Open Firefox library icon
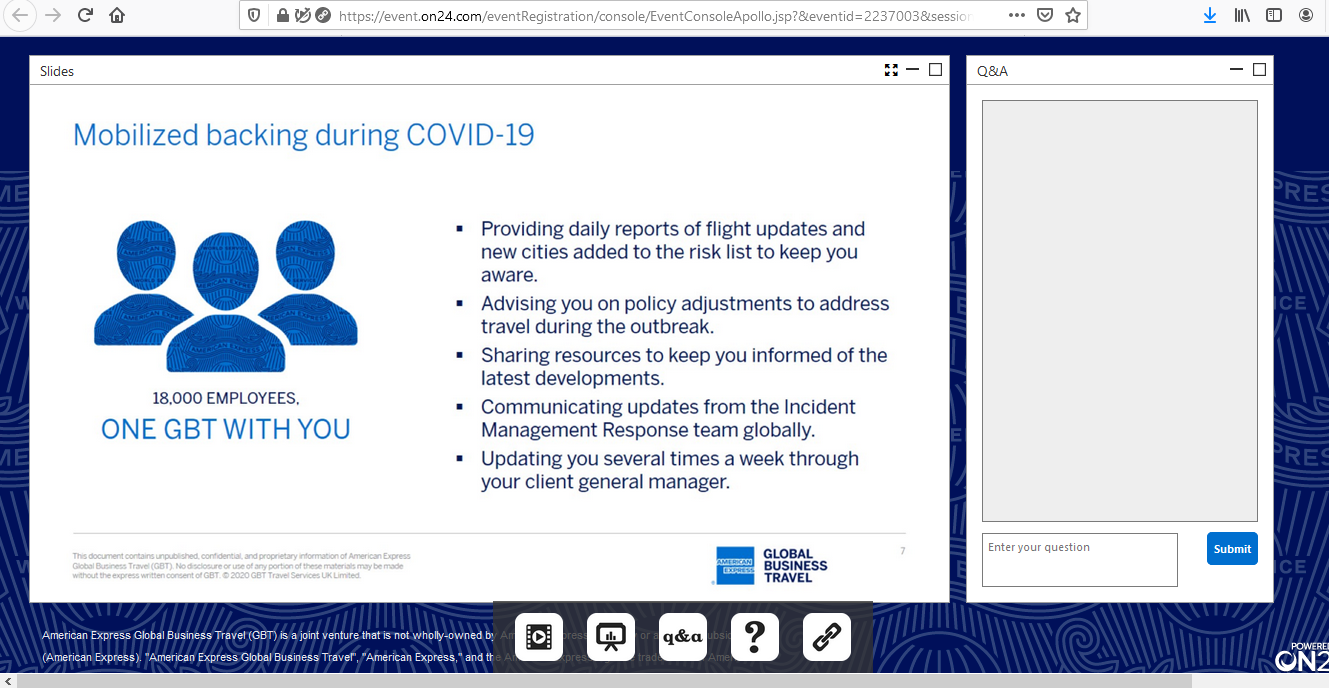Viewport: 1329px width, 688px height. click(1242, 16)
